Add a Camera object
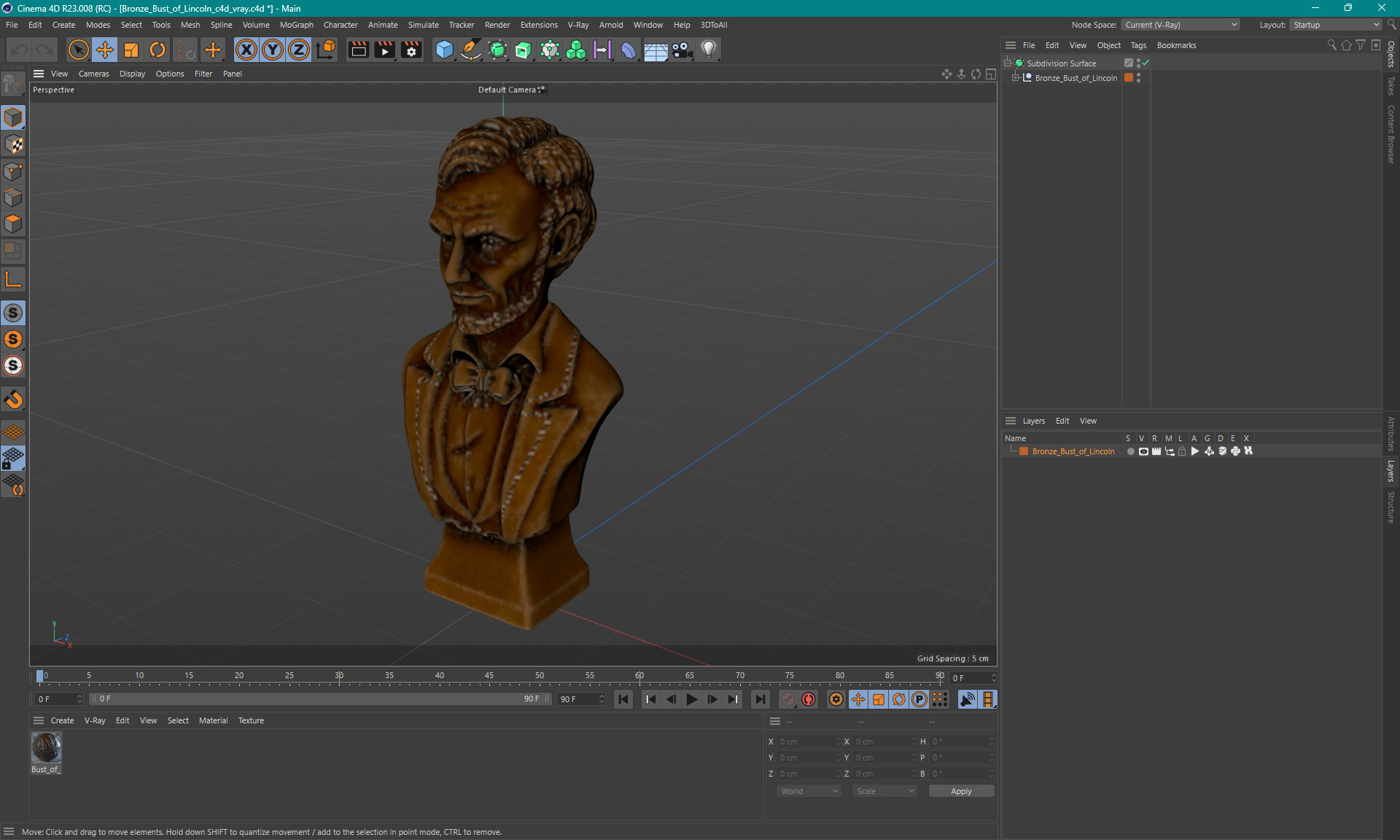This screenshot has width=1400, height=840. pyautogui.click(x=682, y=50)
